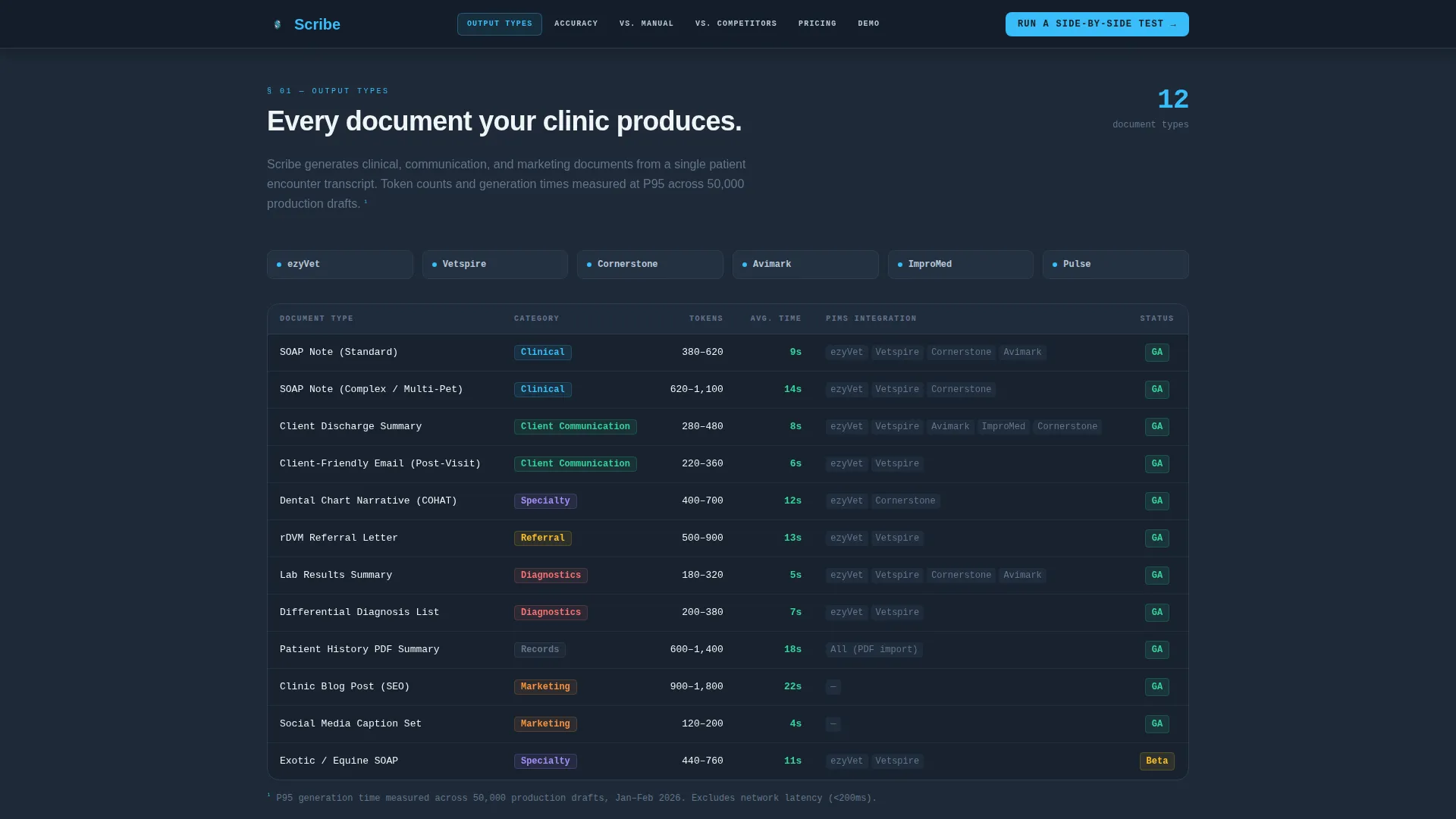Click the Status column header
This screenshot has height=819, width=1456.
coord(1156,319)
